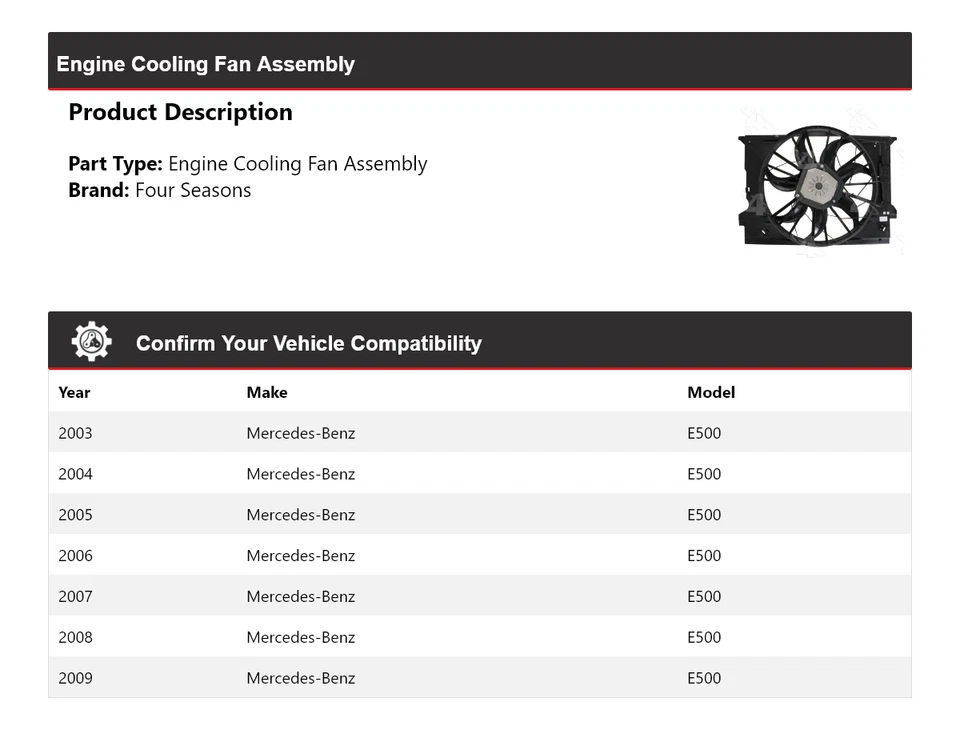Click the 2005 year cell
Image resolution: width=960 pixels, height=730 pixels.
75,515
